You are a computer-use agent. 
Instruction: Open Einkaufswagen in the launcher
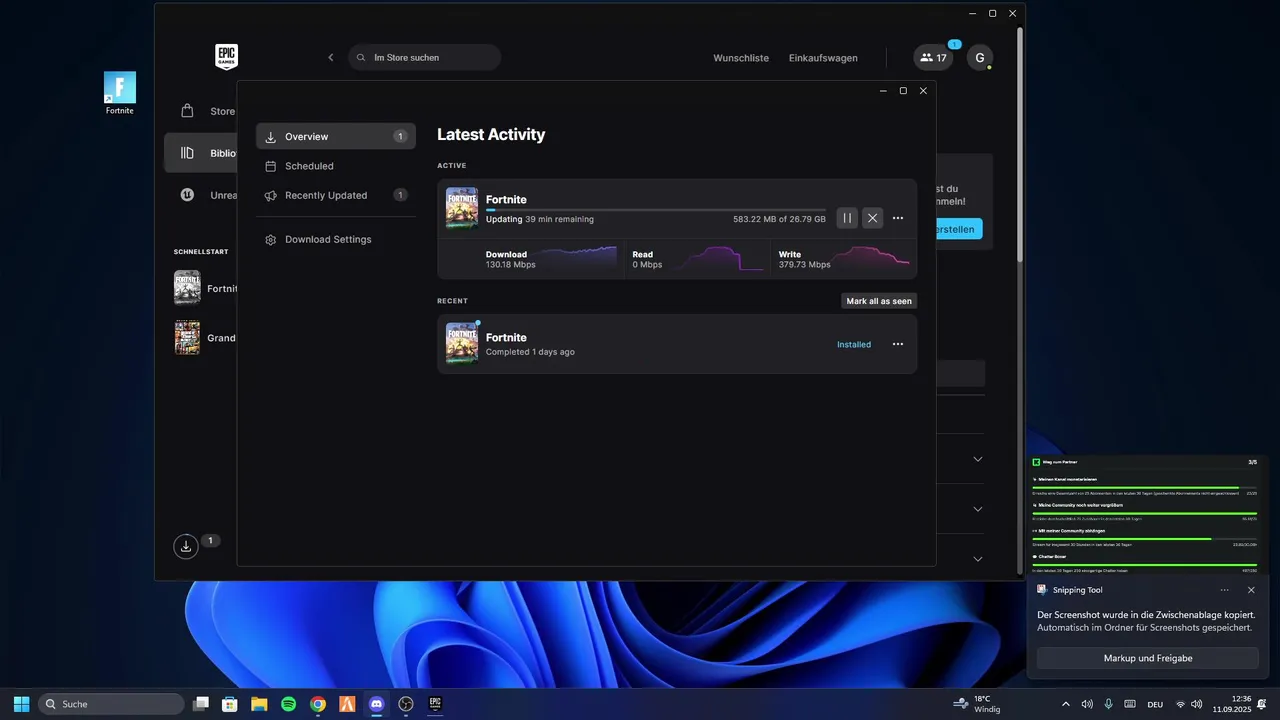823,58
